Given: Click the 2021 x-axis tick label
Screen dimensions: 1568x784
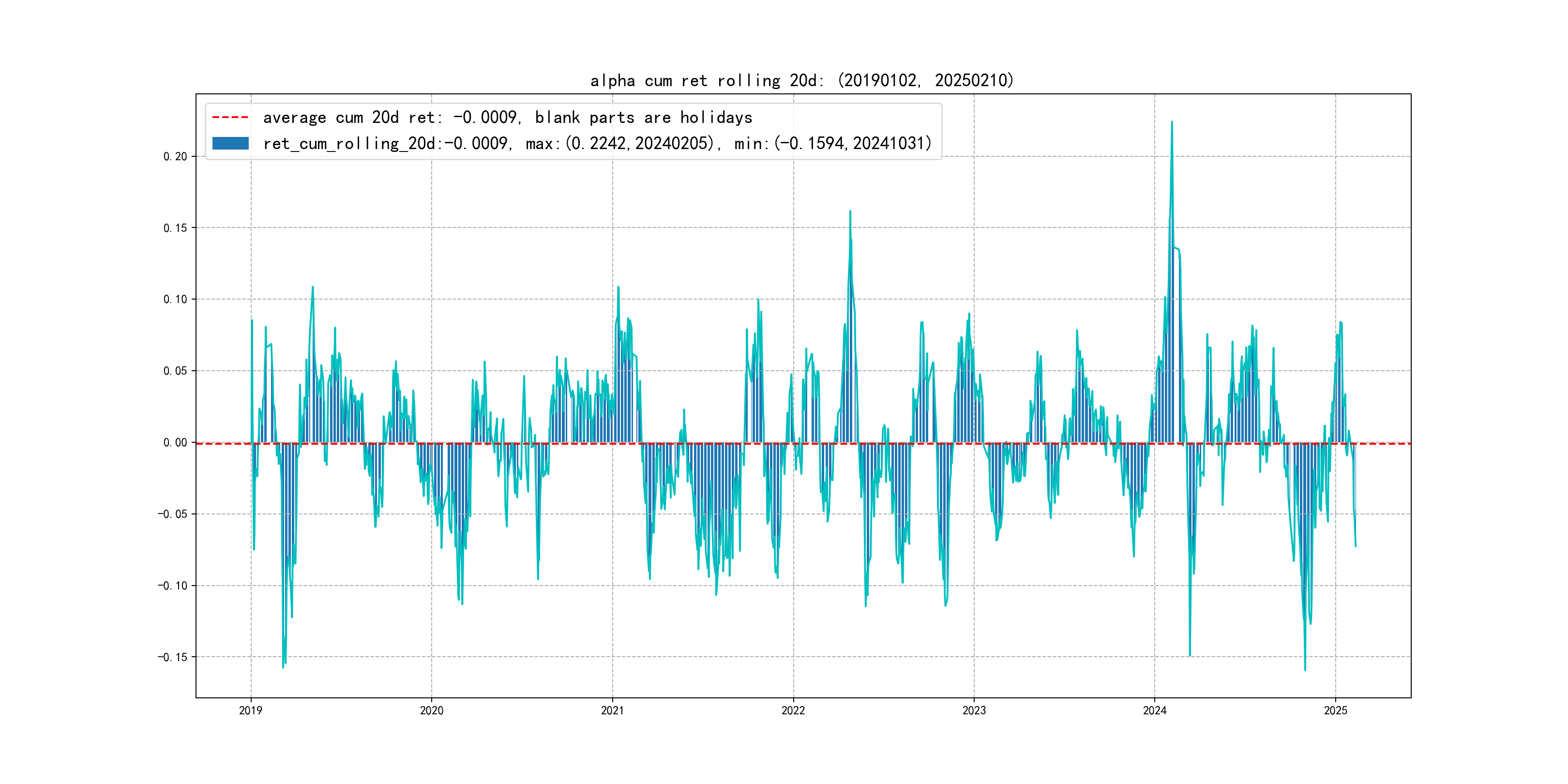Looking at the screenshot, I should tap(612, 710).
